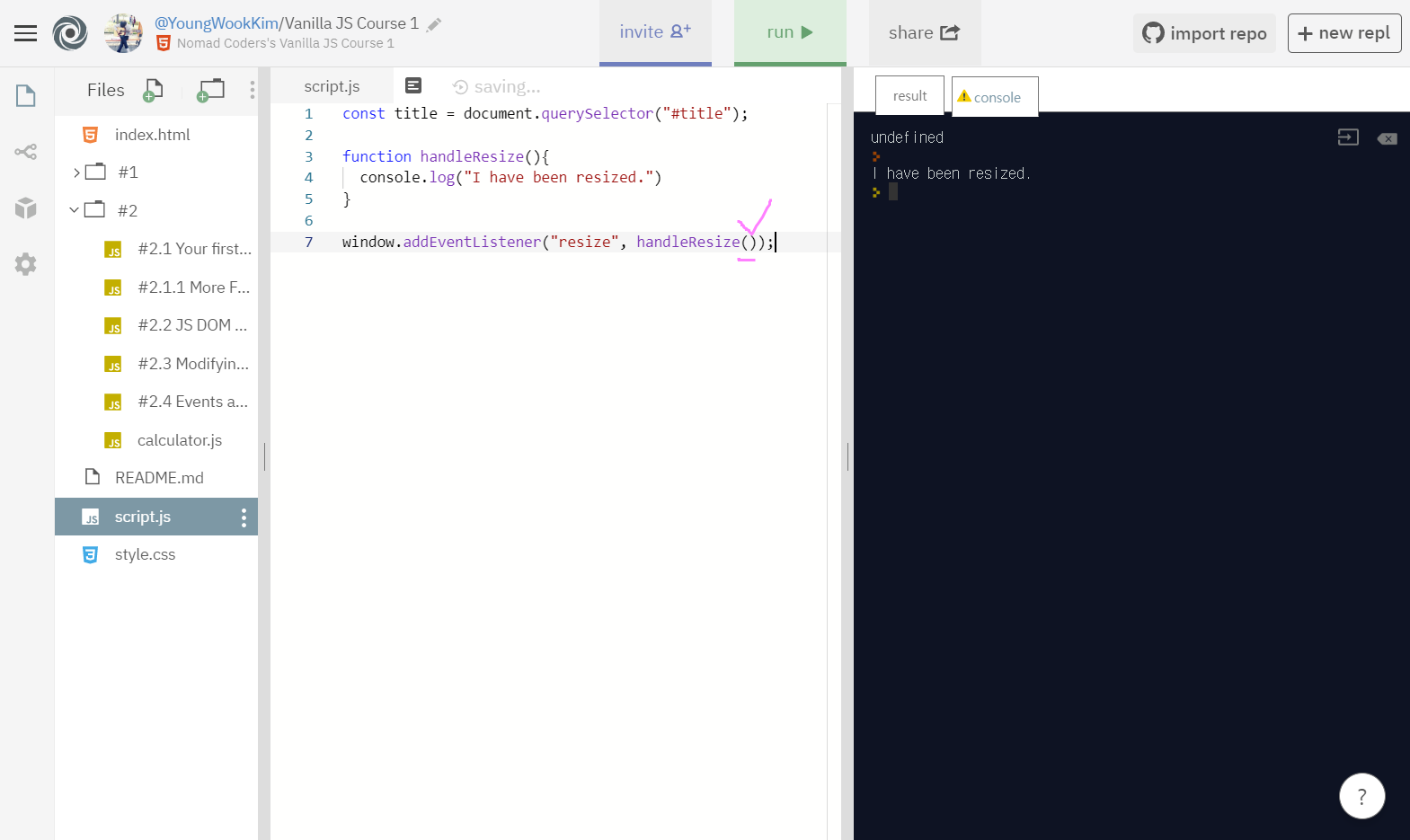
Task: Open the #2.1.1 More F... file
Action: [x=156, y=287]
